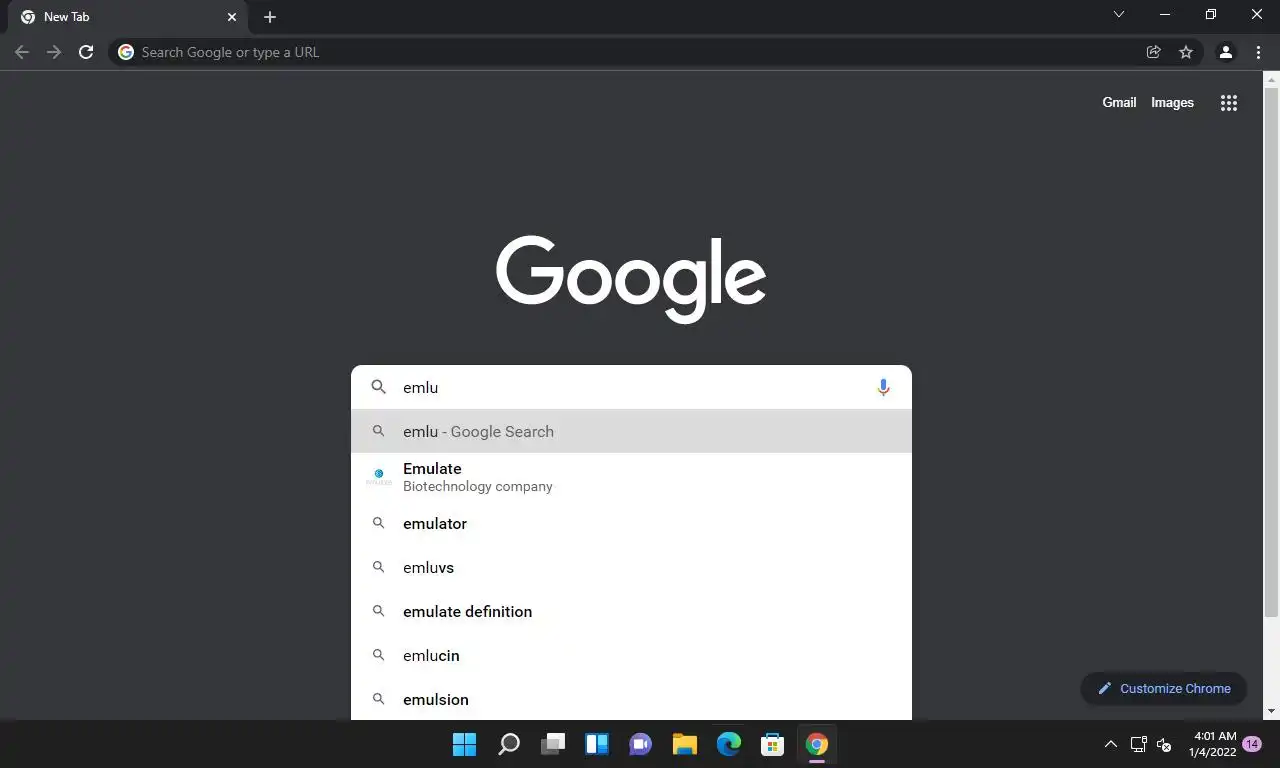Choose the 'emlu - Google Search' suggestion
The width and height of the screenshot is (1280, 768).
pyautogui.click(x=631, y=431)
